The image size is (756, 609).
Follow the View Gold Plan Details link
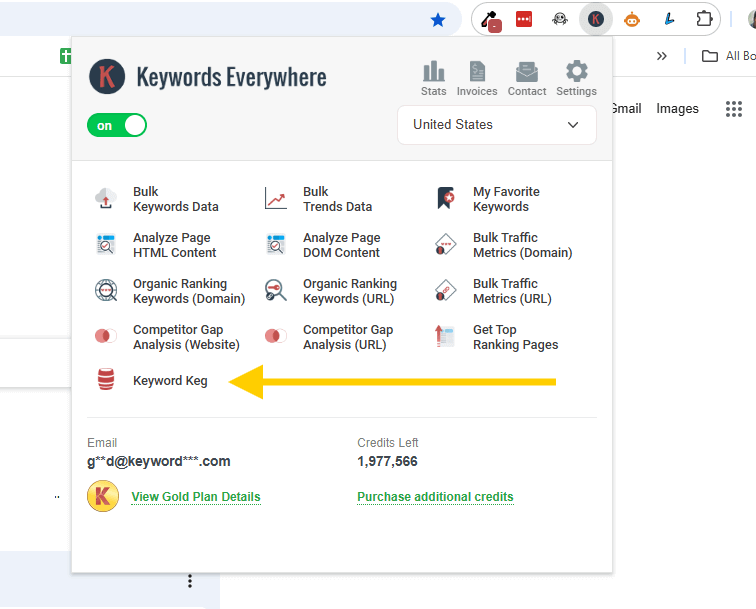click(x=196, y=497)
